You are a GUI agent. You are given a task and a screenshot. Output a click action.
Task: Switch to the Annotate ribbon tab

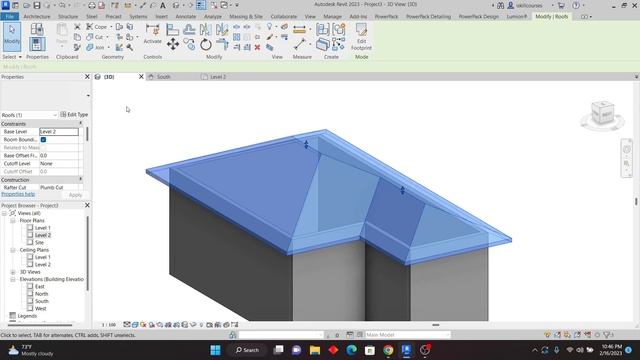click(x=186, y=17)
